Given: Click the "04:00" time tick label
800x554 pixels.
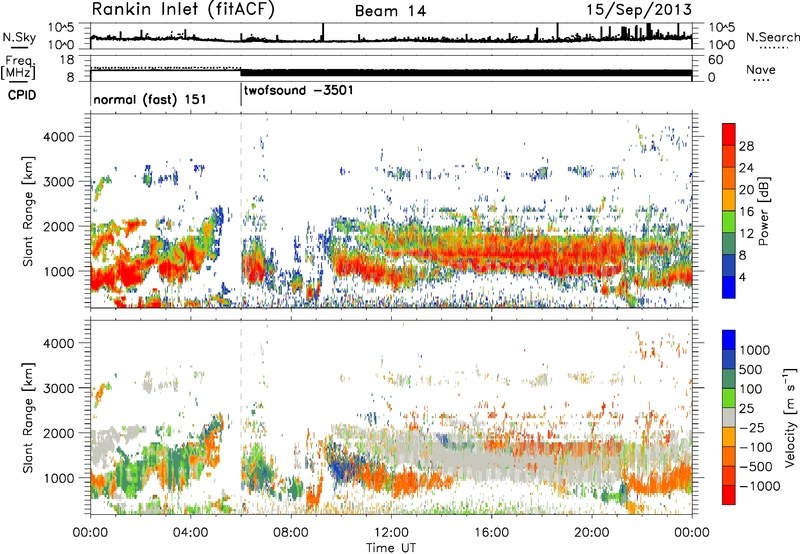Looking at the screenshot, I should tap(190, 533).
